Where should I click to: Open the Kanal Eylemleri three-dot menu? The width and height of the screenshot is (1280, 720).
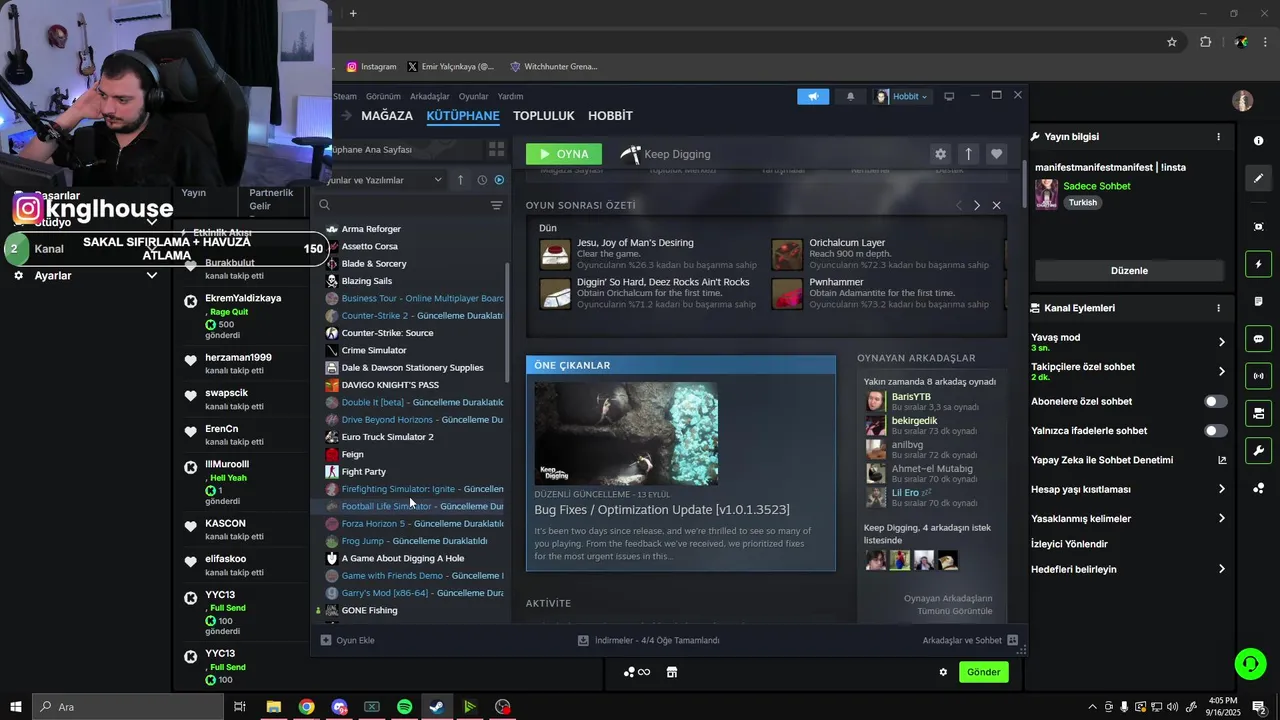pos(1218,308)
